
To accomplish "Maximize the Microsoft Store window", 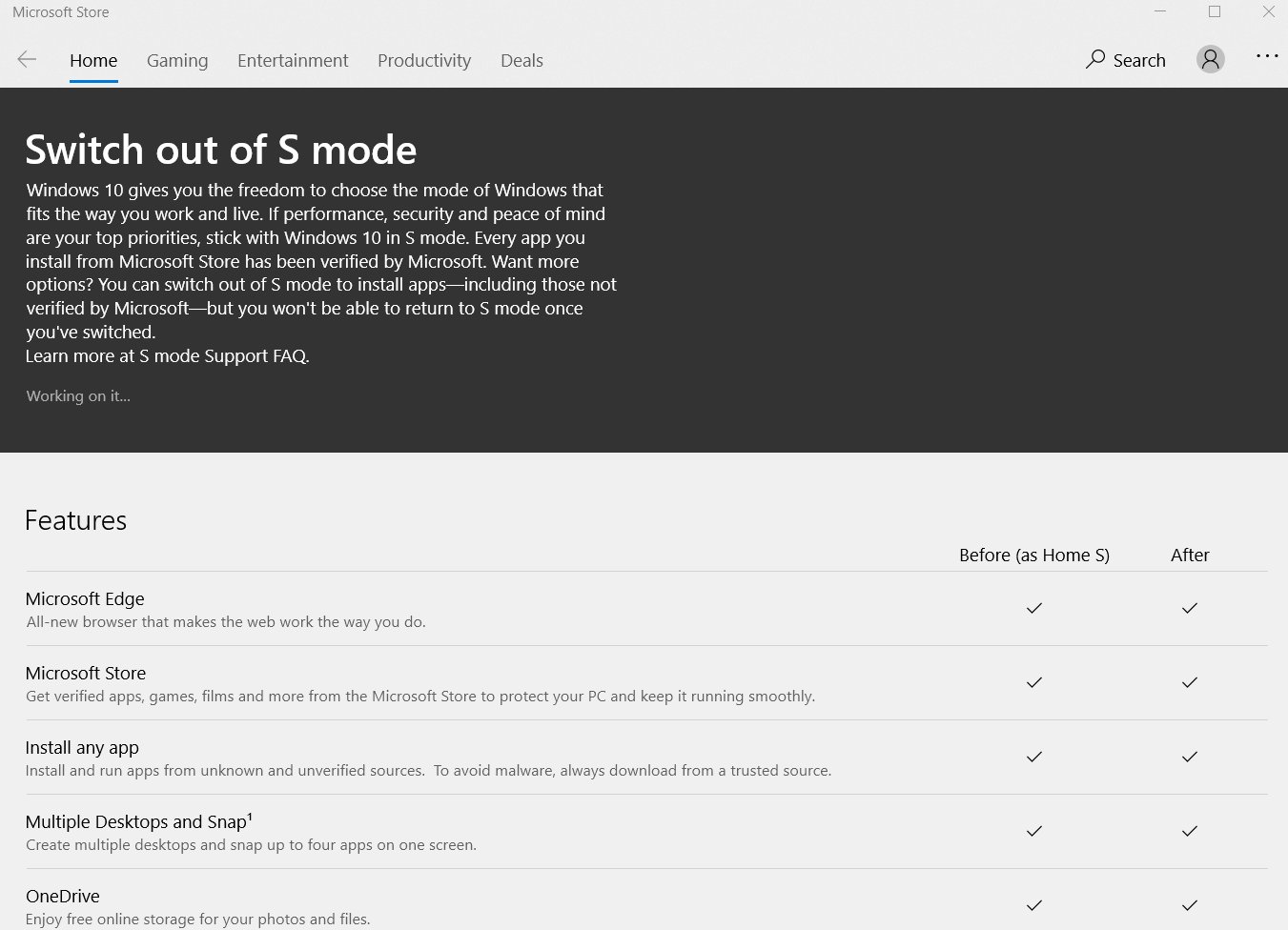I will pos(1215,12).
